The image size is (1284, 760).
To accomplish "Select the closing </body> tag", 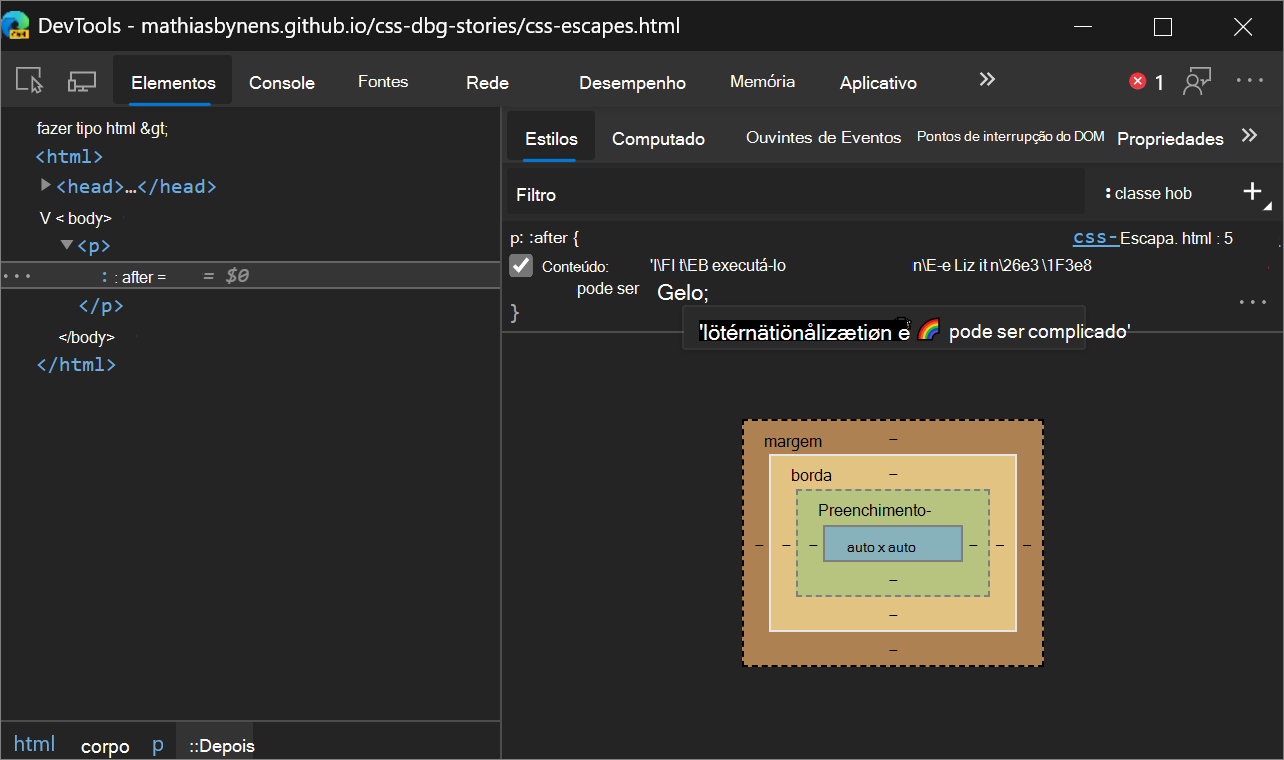I will tap(87, 337).
